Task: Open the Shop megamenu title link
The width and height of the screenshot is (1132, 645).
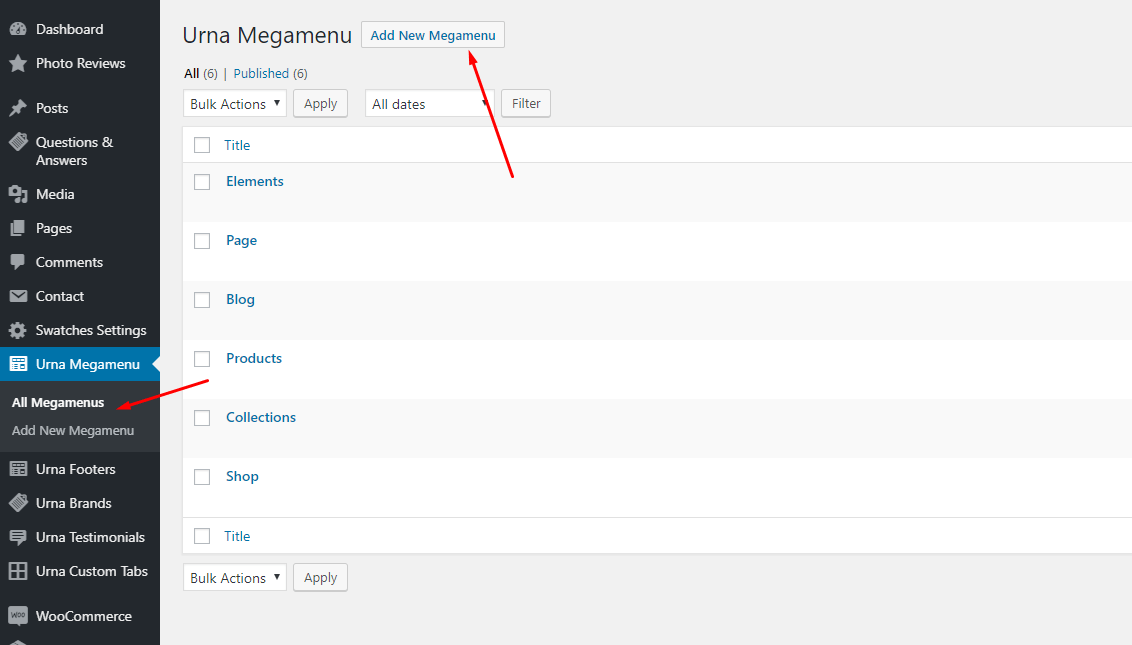Action: click(242, 477)
